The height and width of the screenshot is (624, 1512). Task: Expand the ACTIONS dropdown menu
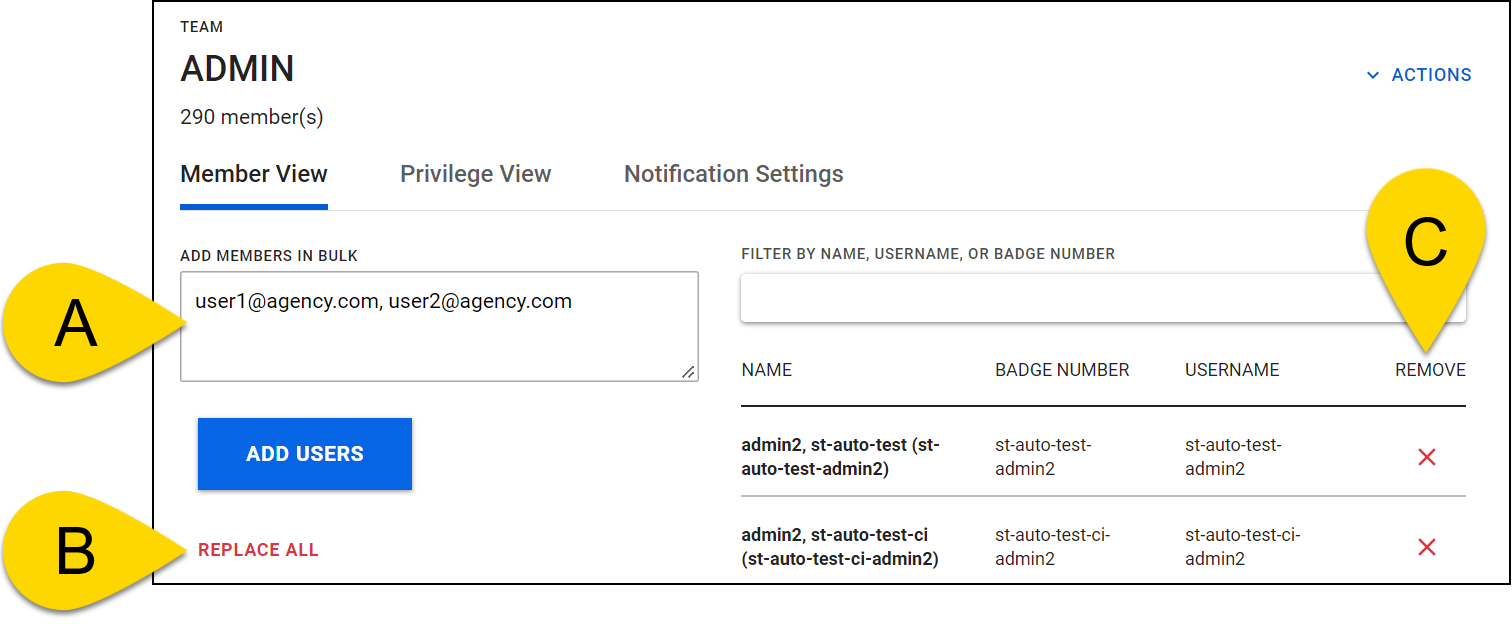coord(1430,74)
